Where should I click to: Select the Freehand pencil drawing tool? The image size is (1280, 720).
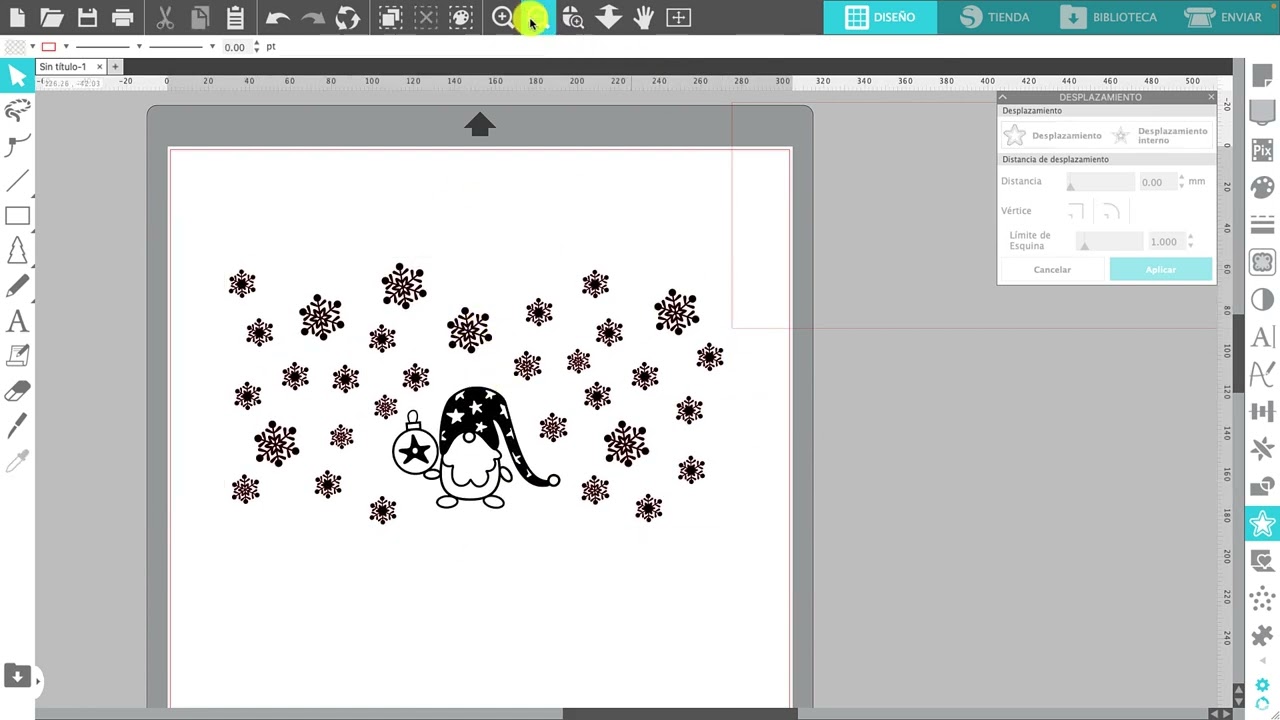click(x=17, y=286)
